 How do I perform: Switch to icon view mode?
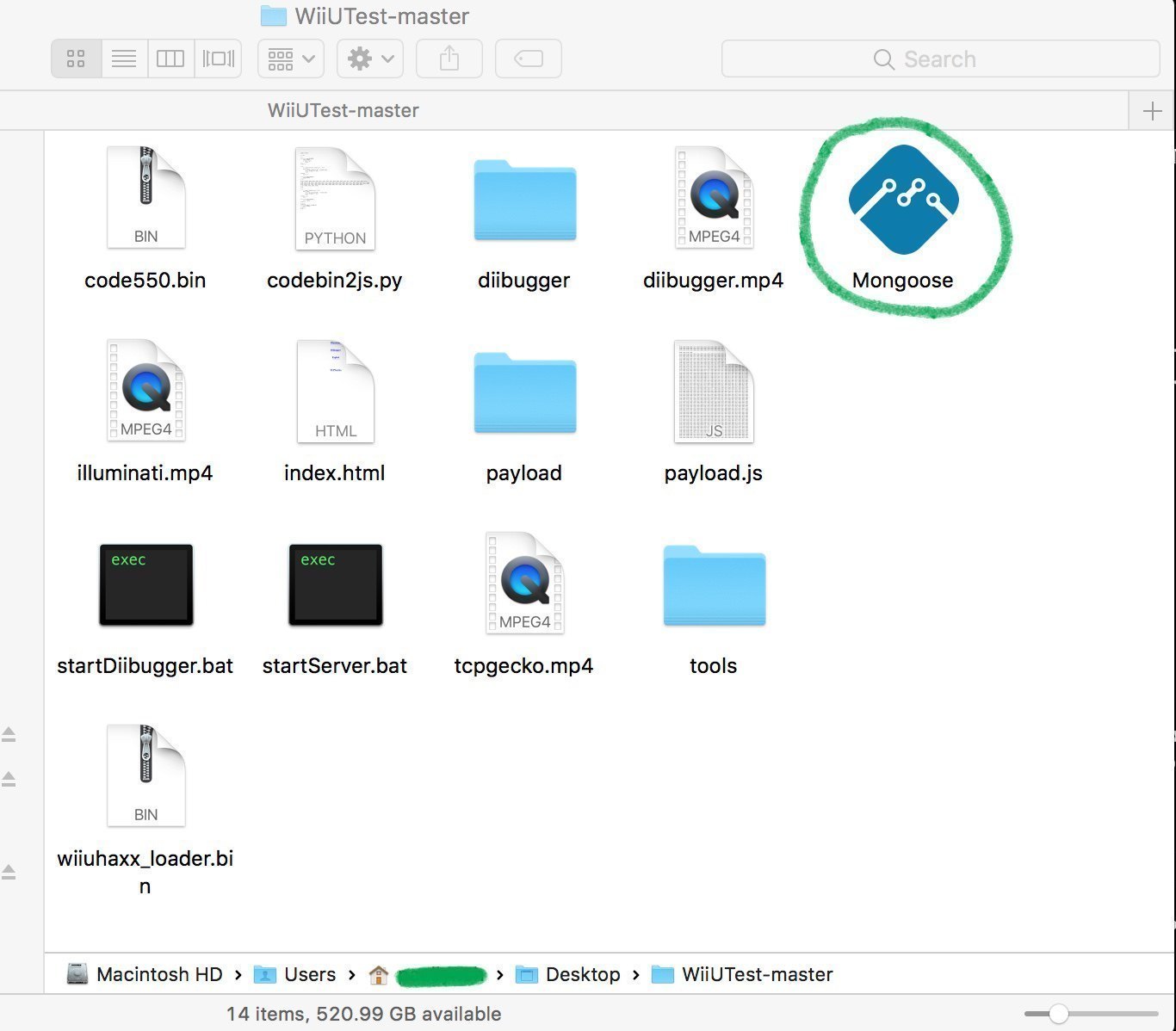coord(76,59)
